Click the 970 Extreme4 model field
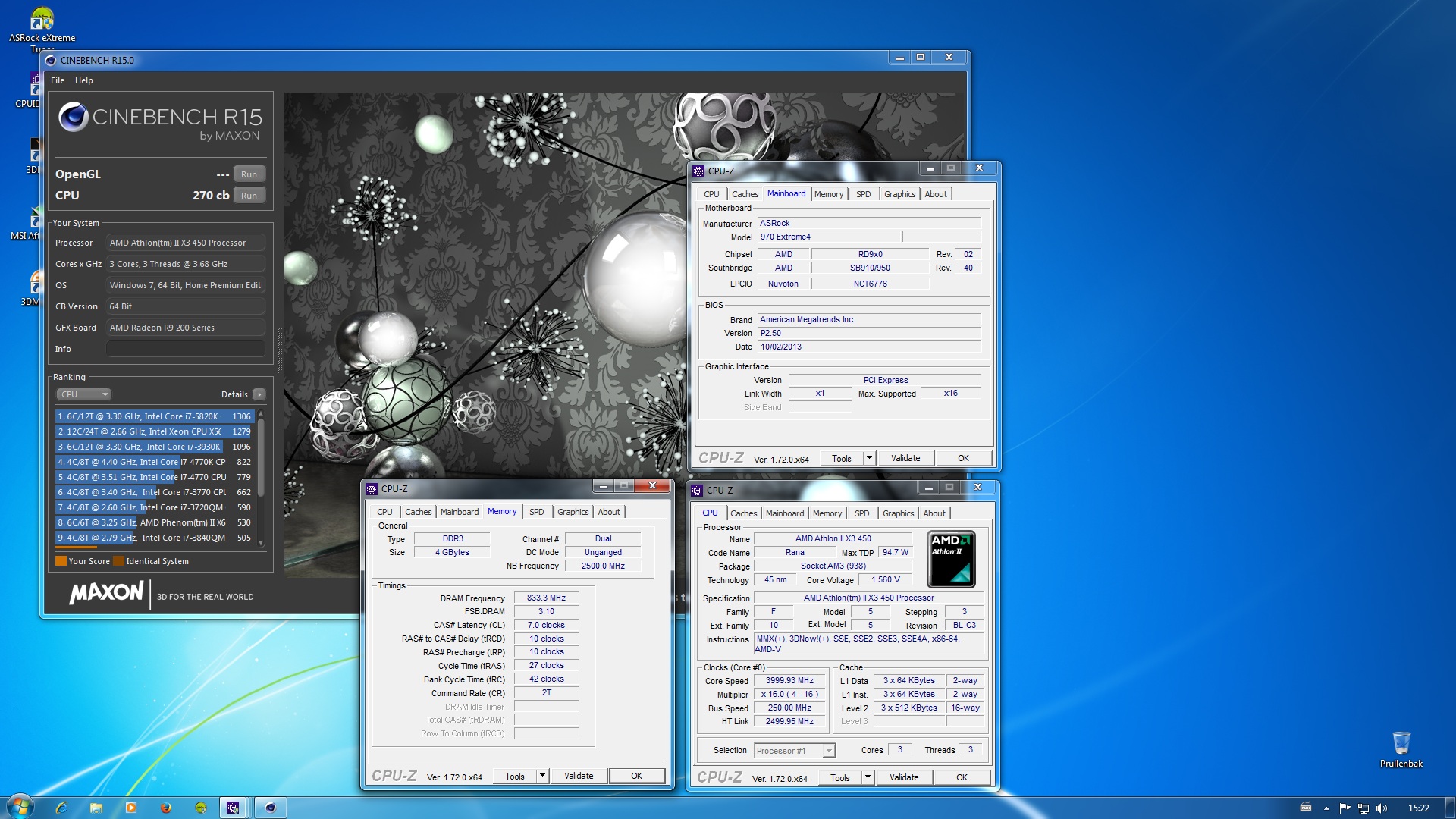 pos(829,237)
